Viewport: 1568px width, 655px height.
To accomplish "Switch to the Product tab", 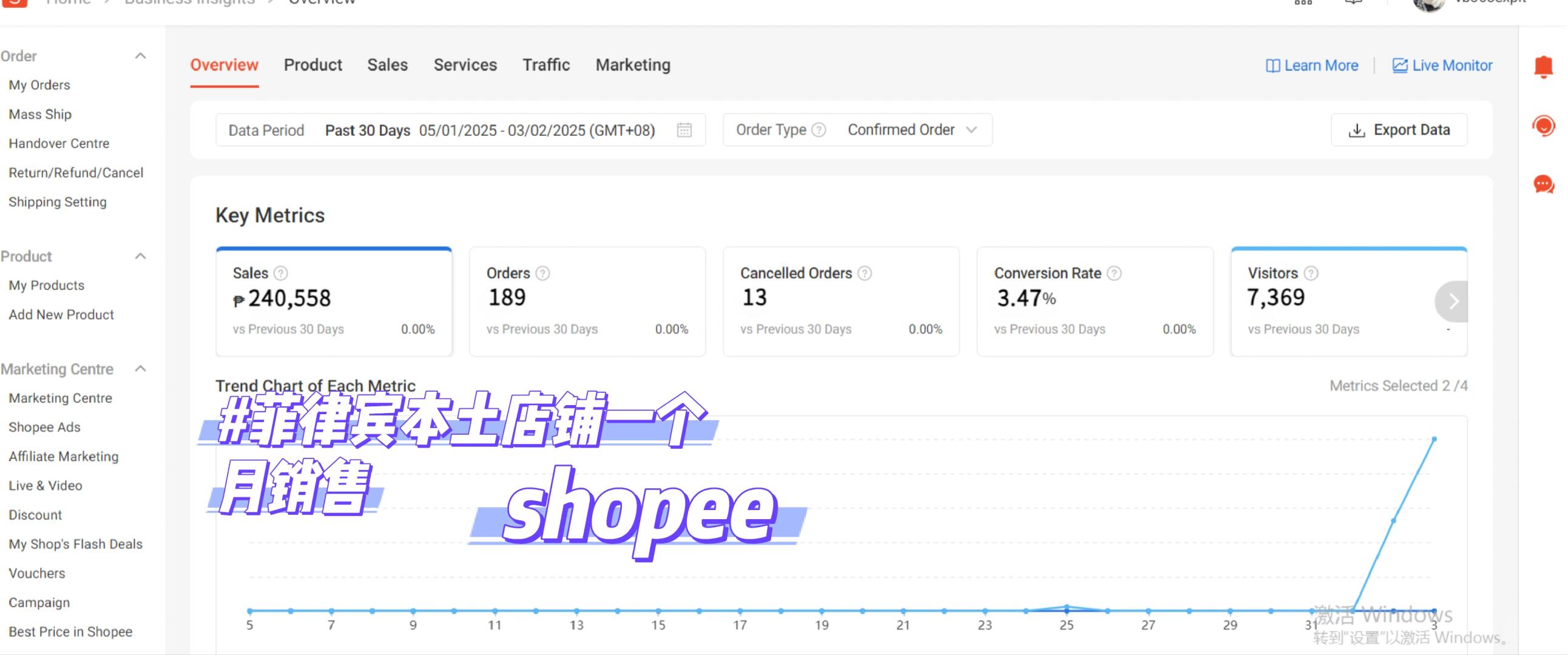I will pyautogui.click(x=313, y=65).
